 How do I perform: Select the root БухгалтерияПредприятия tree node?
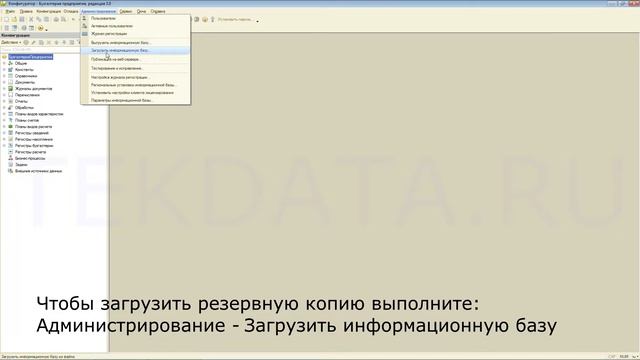[31, 57]
